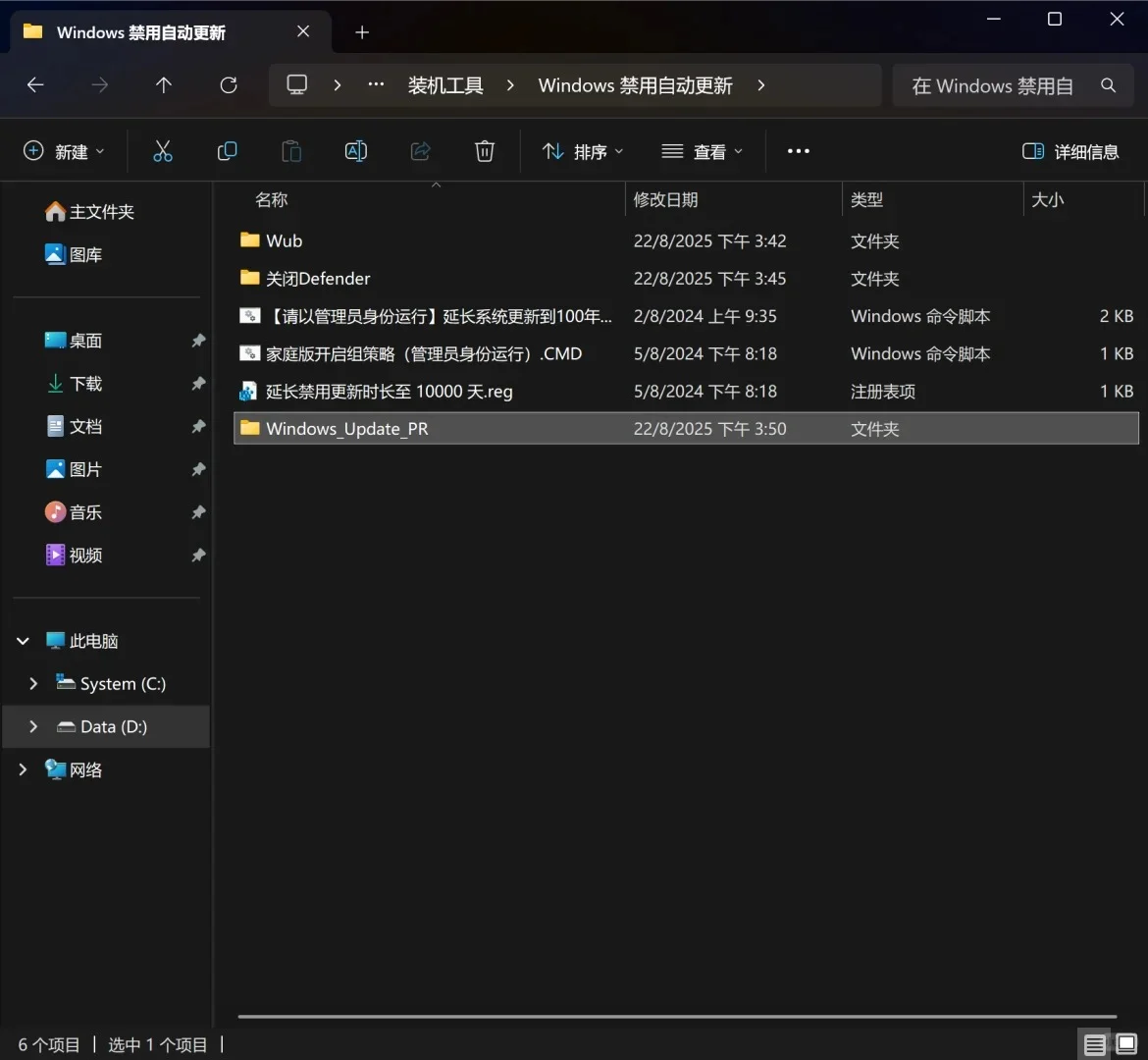Open the 装机工具 breadcrumb in address bar
This screenshot has height=1060, width=1148.
pyautogui.click(x=444, y=85)
